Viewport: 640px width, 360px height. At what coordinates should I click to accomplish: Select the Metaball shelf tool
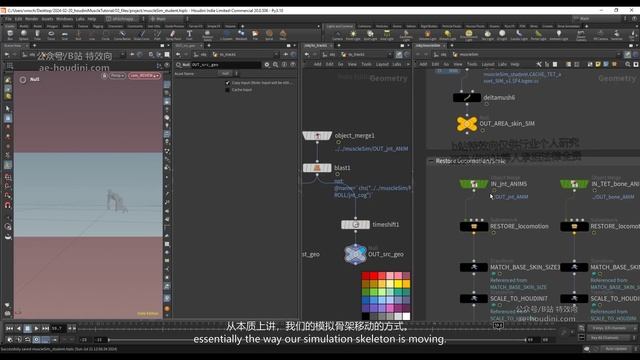pos(241,35)
